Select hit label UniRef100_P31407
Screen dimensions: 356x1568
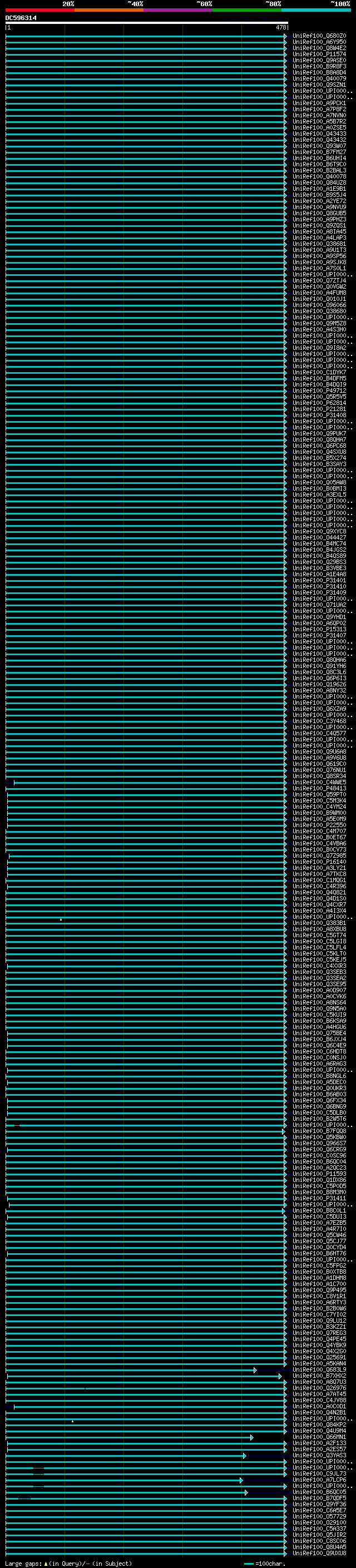(319, 635)
